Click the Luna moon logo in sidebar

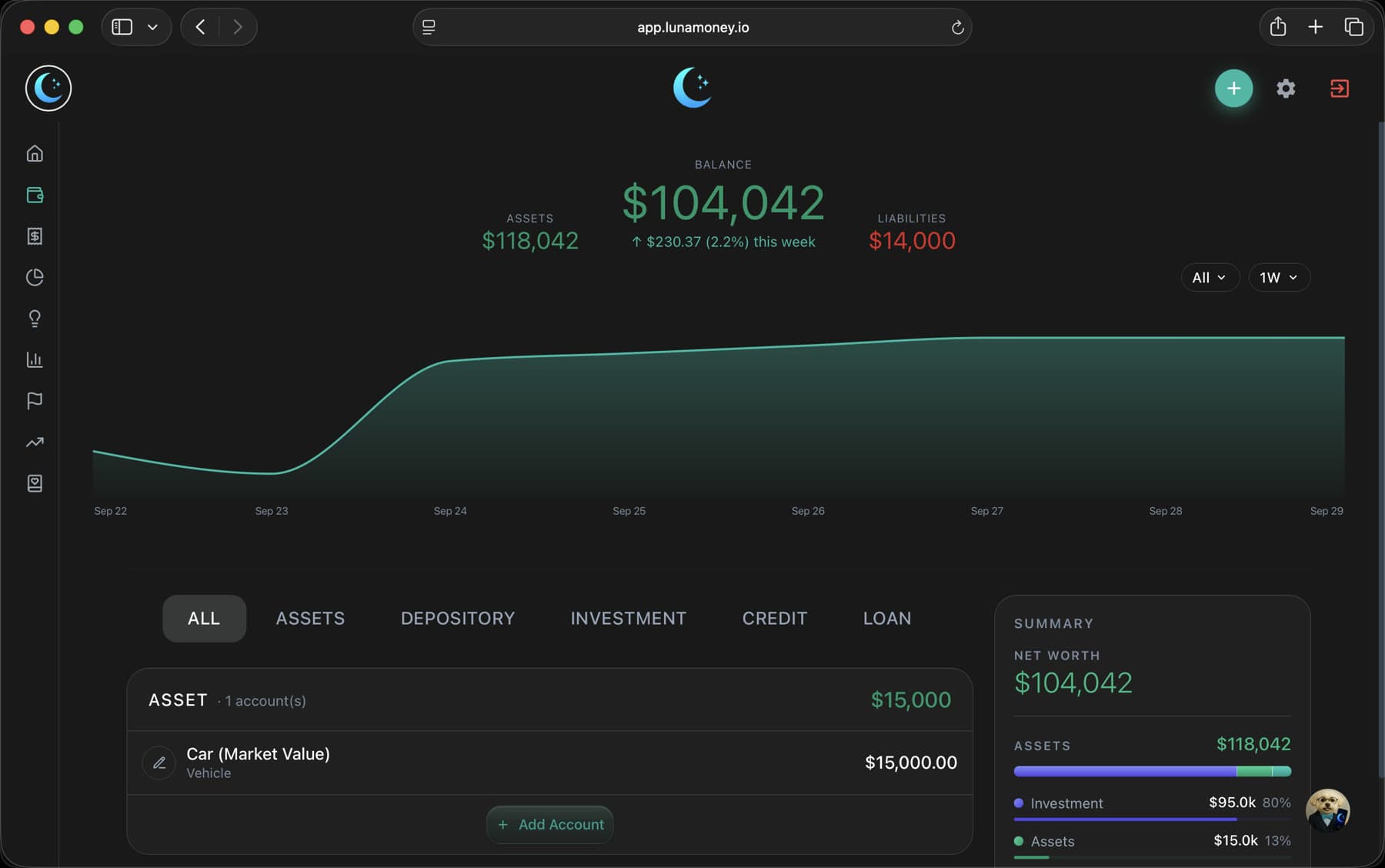[x=48, y=88]
